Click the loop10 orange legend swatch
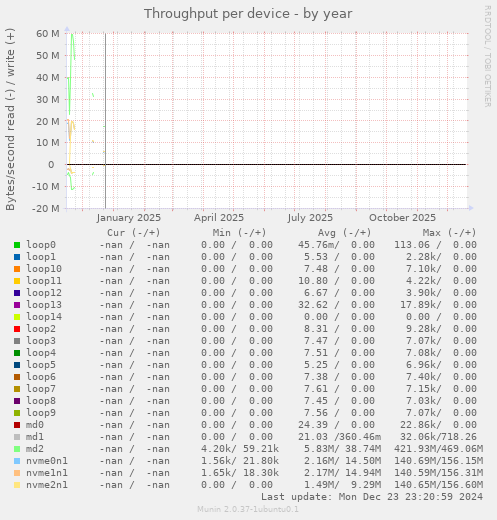497x520 pixels. (17, 269)
